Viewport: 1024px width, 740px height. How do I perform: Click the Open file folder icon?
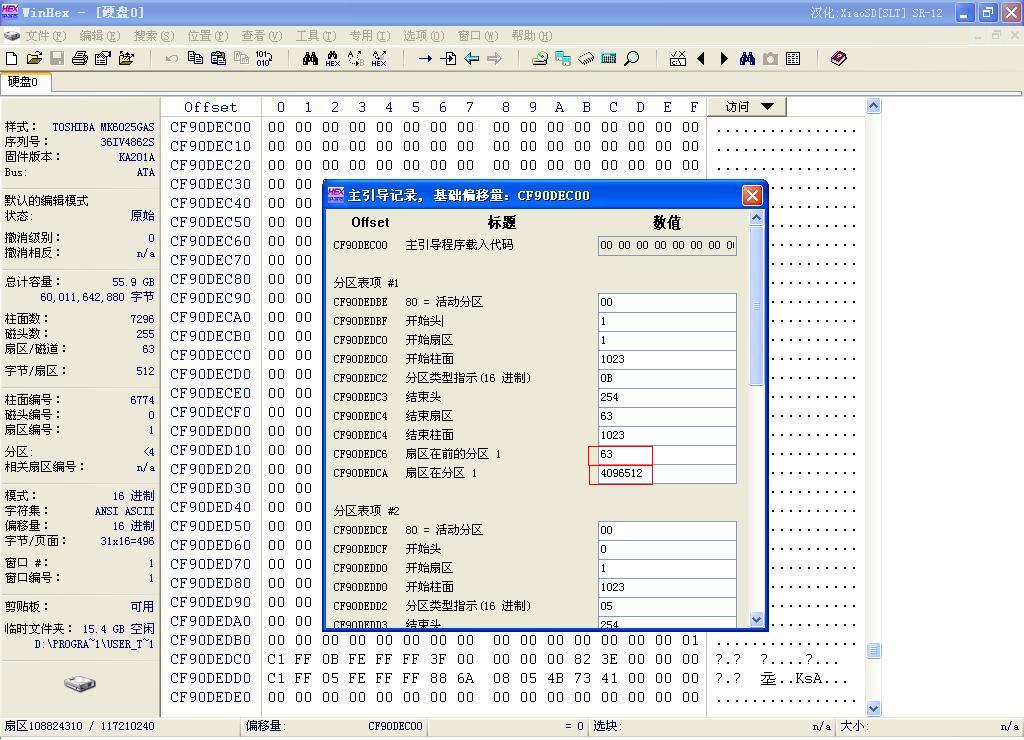34,59
